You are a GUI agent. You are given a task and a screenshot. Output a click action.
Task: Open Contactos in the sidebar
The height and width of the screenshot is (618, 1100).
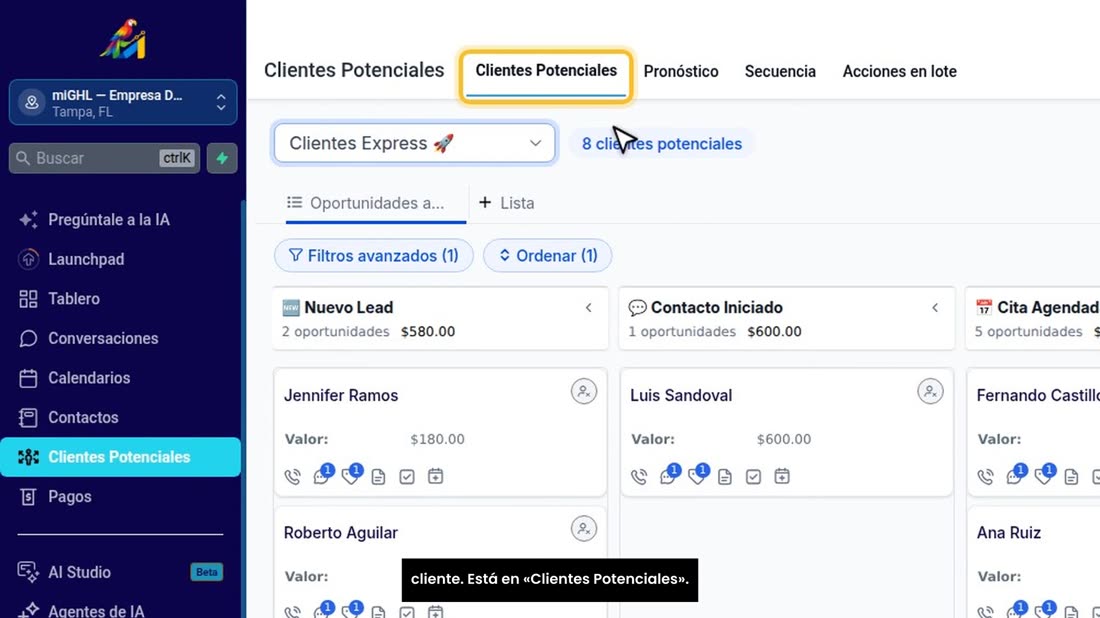click(x=83, y=417)
